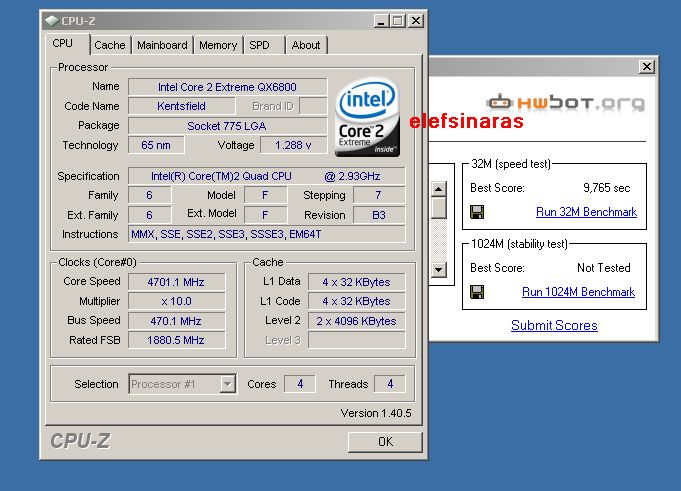Open the Memory tab
This screenshot has height=491, width=681.
pos(218,45)
